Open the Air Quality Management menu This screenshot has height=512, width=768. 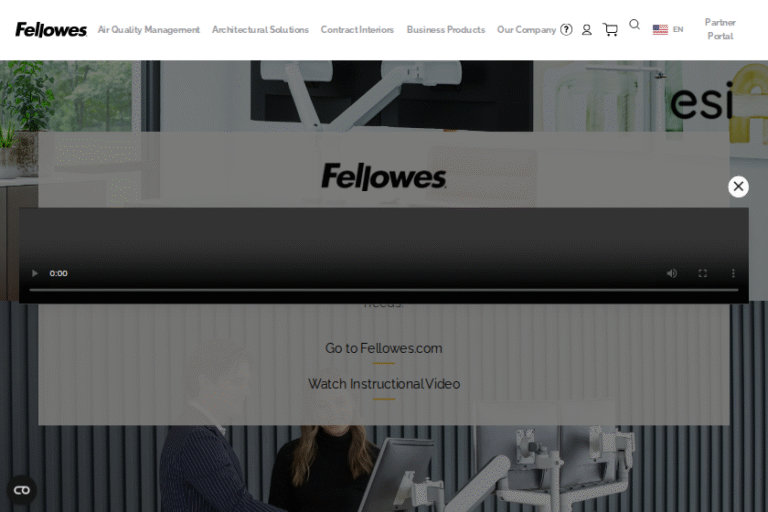(149, 30)
